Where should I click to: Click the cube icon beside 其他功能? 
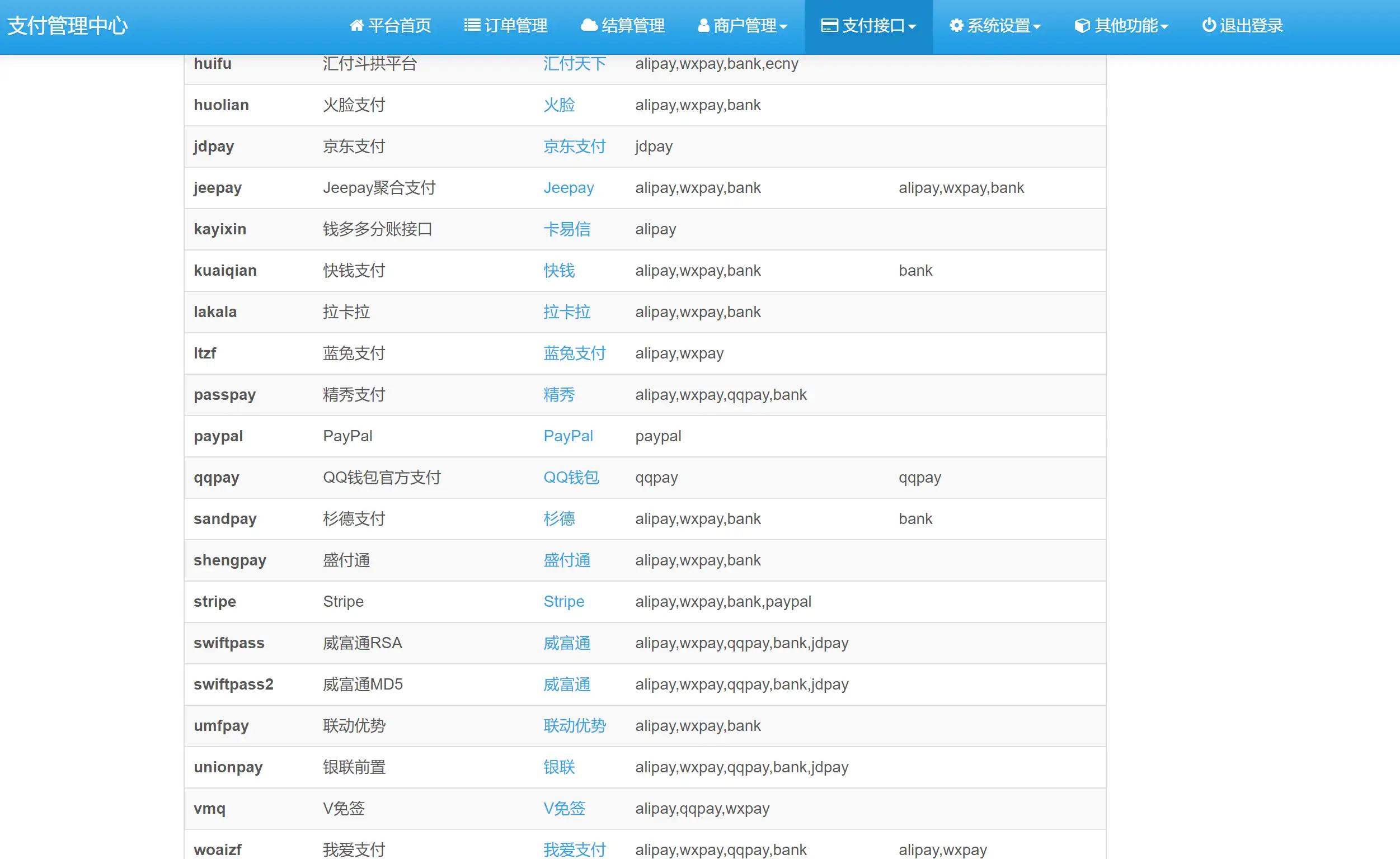[1080, 25]
